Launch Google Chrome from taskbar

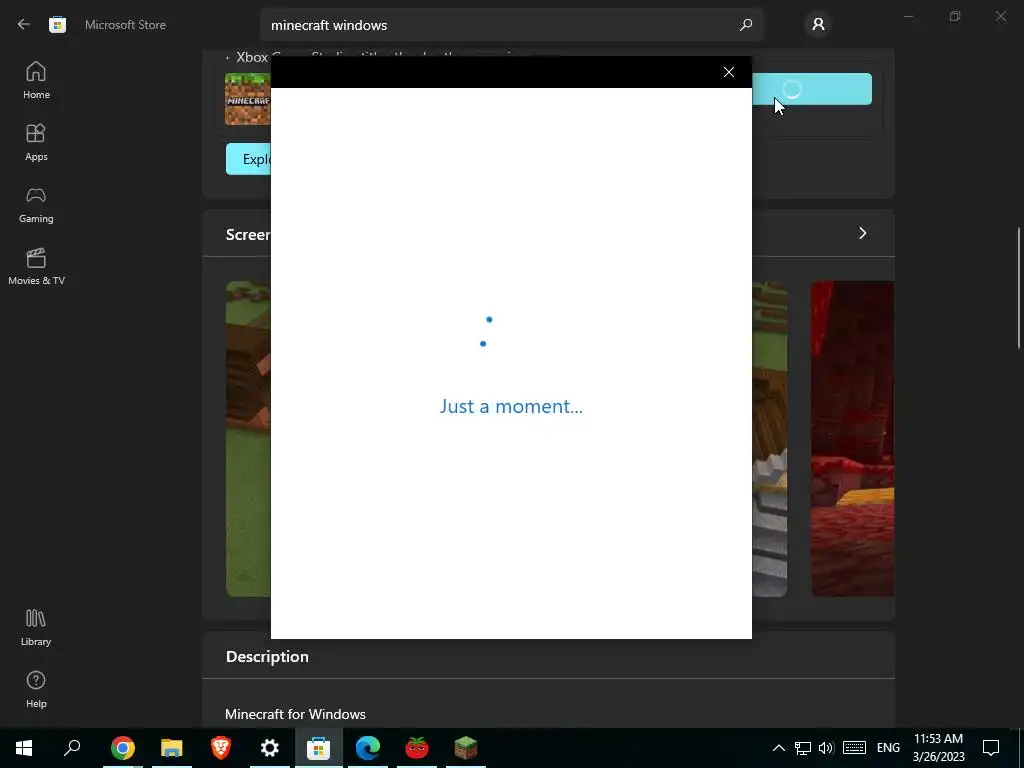pos(122,747)
